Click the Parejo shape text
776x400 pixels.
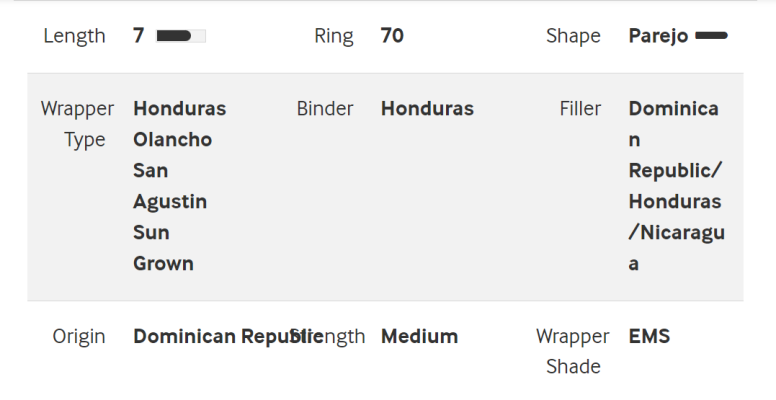coord(658,36)
